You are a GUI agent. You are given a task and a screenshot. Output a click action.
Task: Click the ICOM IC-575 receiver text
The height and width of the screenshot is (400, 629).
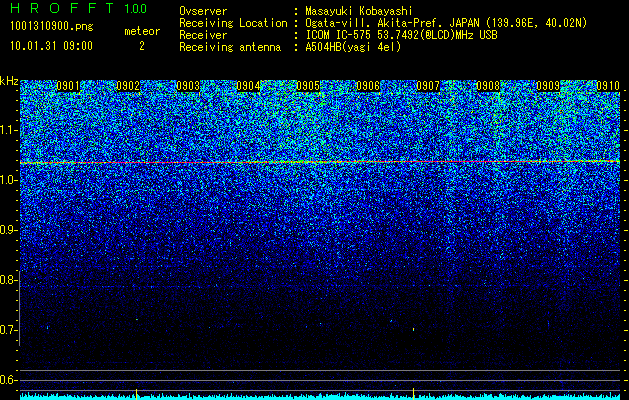click(x=401, y=35)
